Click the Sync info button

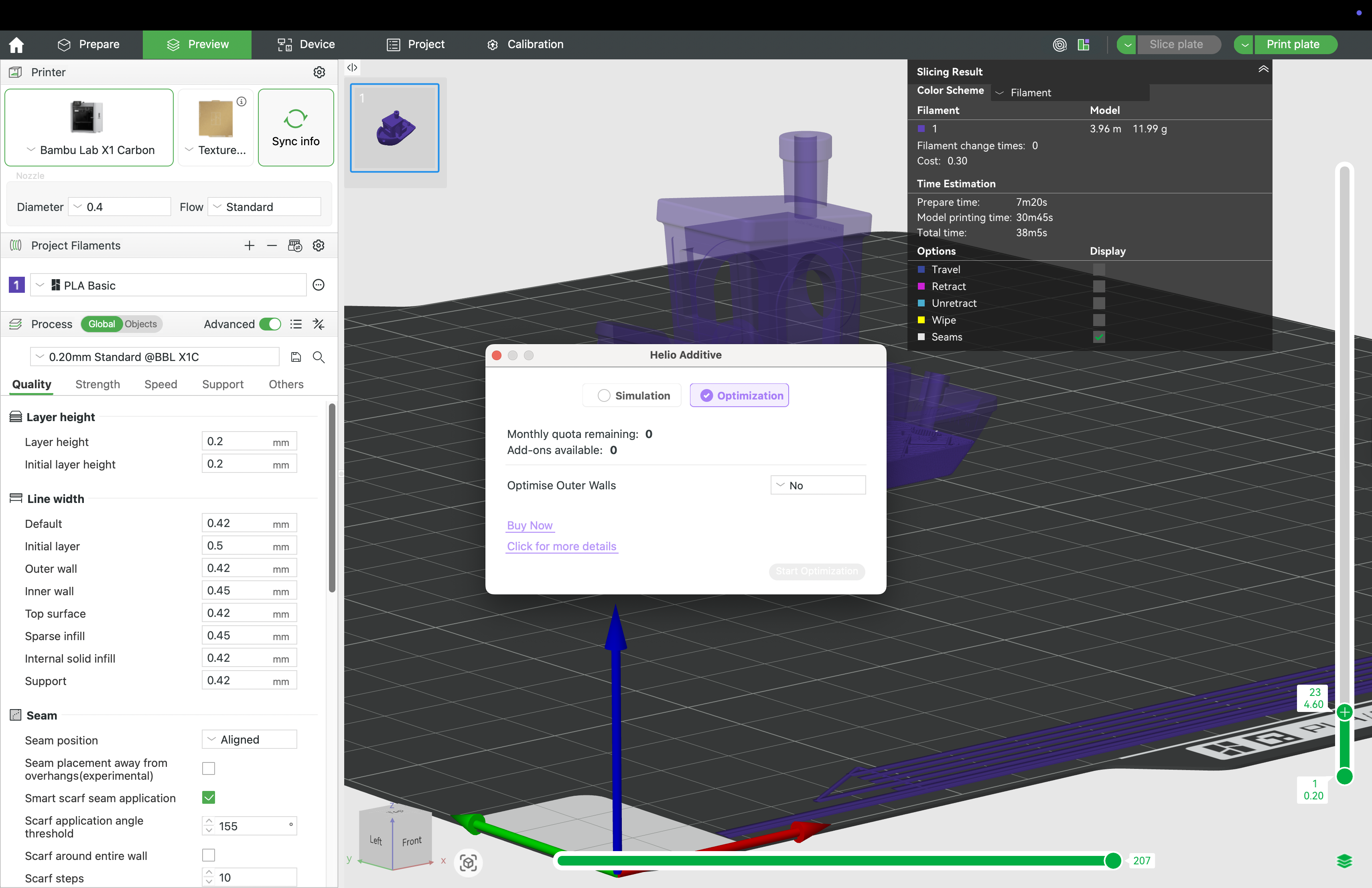pos(295,128)
